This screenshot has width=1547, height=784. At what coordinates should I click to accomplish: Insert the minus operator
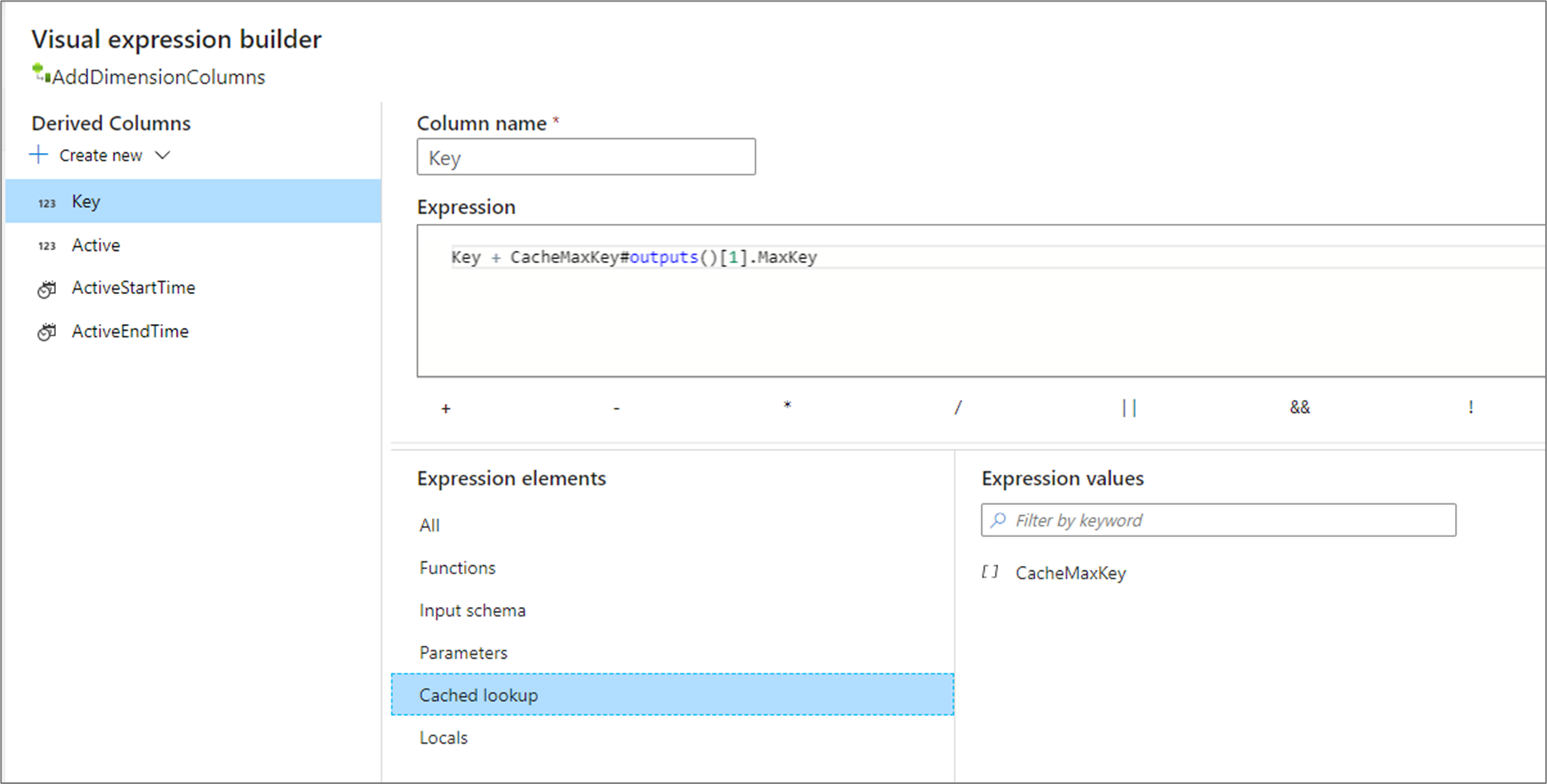tap(616, 408)
